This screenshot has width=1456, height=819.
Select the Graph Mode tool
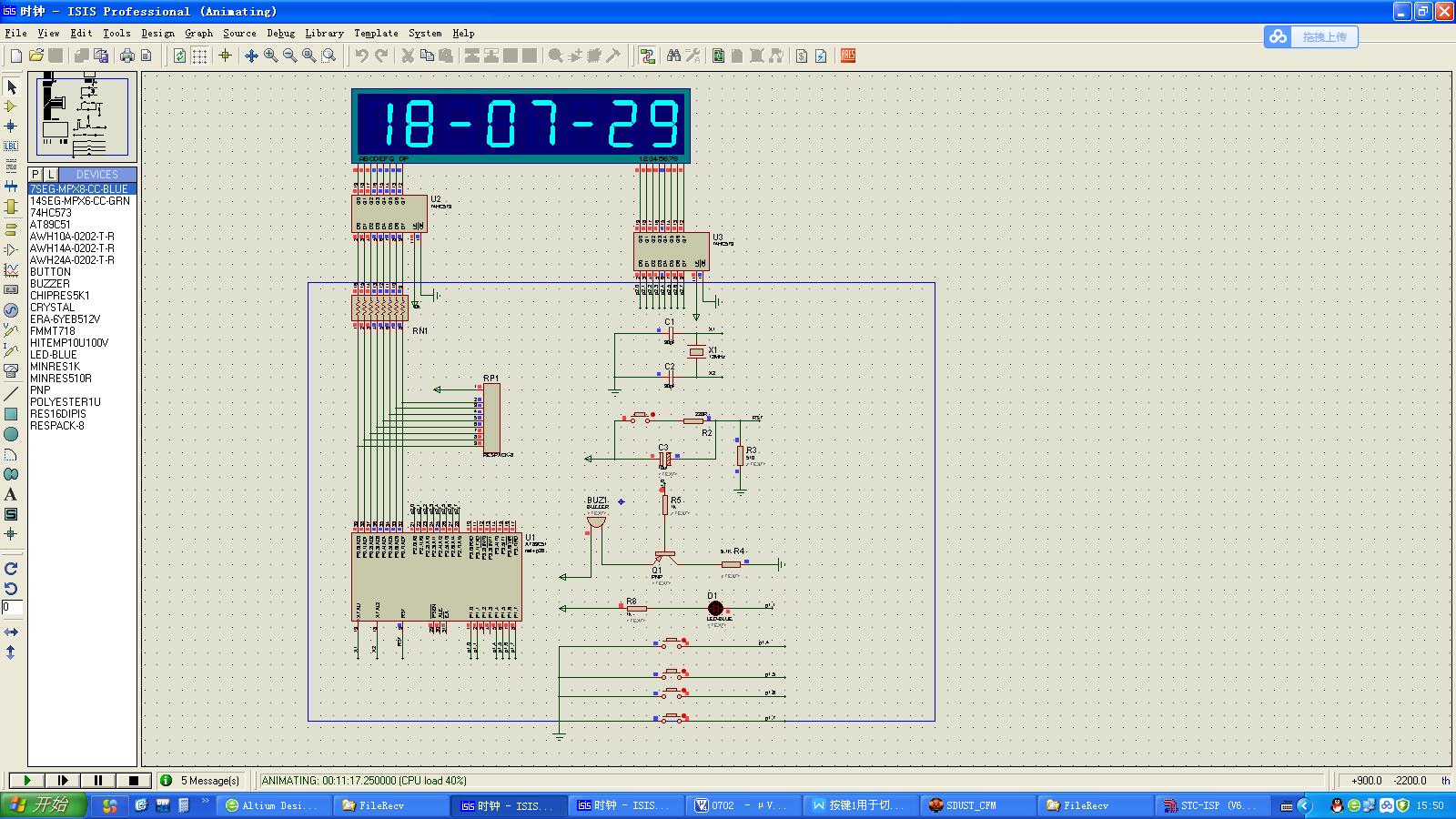click(x=11, y=269)
